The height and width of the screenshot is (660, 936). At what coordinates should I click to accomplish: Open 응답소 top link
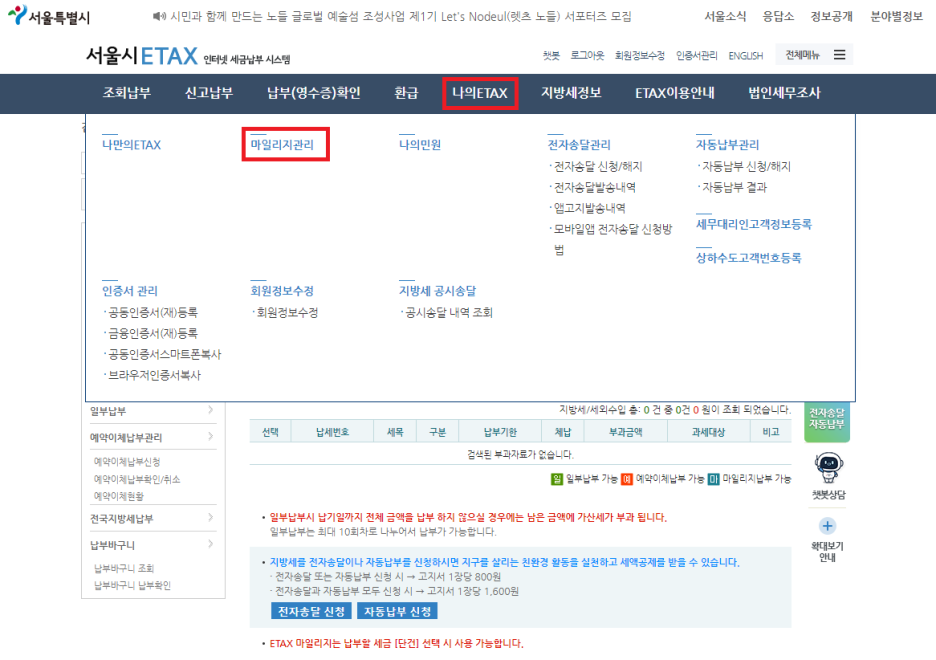[778, 17]
